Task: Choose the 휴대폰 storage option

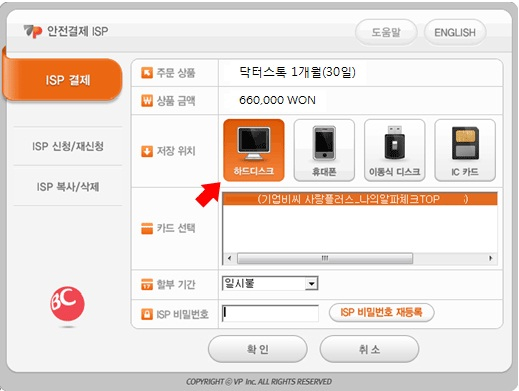Action: click(x=324, y=150)
